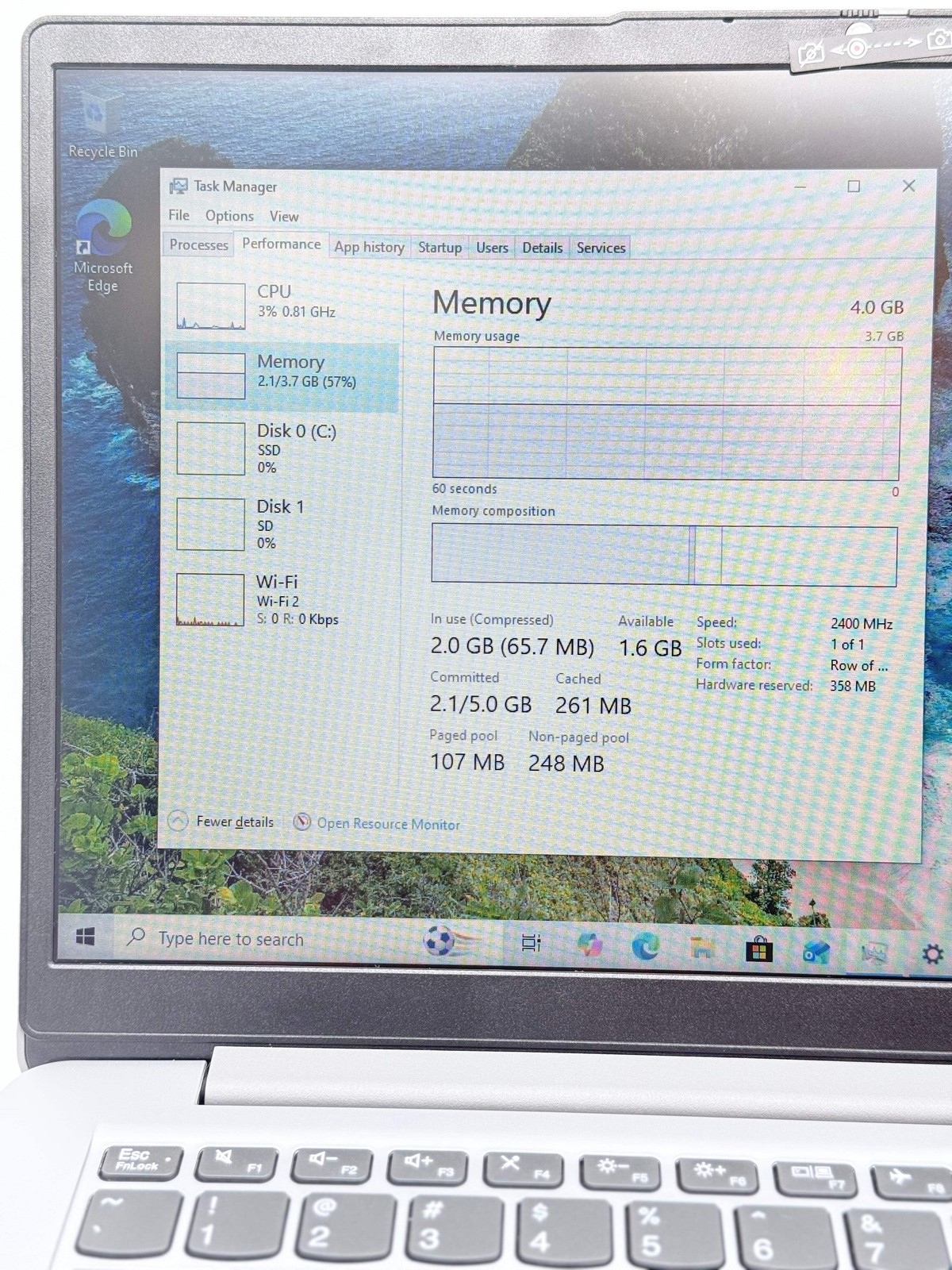This screenshot has width=952, height=1270.
Task: Maximize the Task Manager window
Action: coord(854,186)
